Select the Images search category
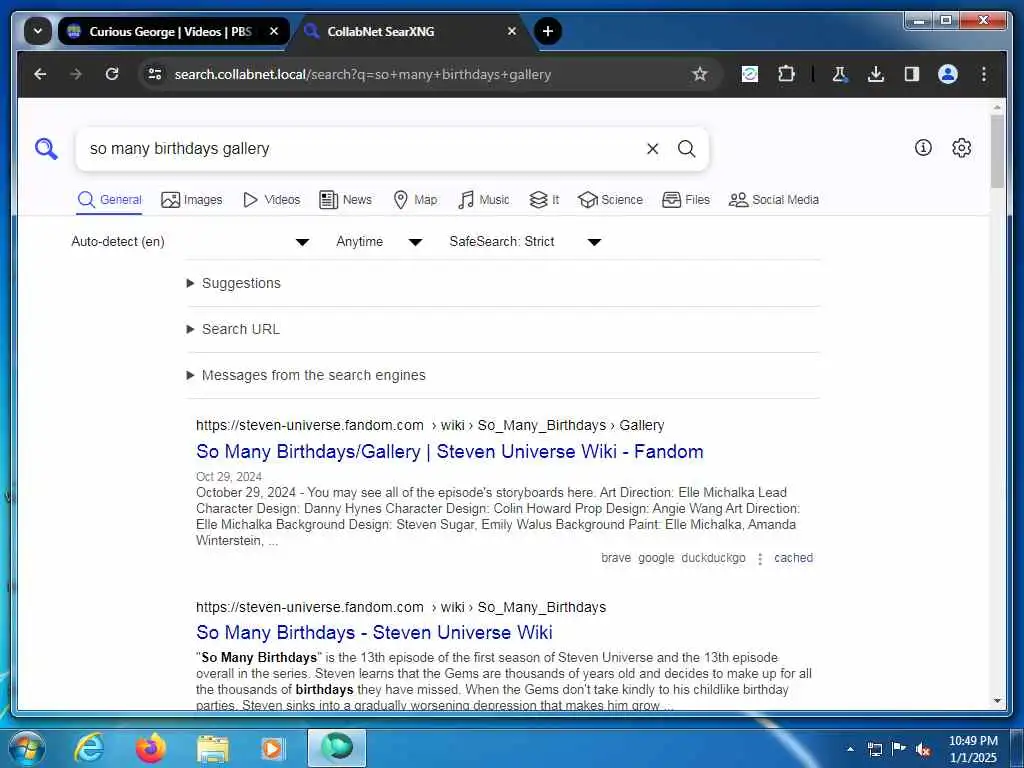Image resolution: width=1024 pixels, height=768 pixels. coord(192,200)
